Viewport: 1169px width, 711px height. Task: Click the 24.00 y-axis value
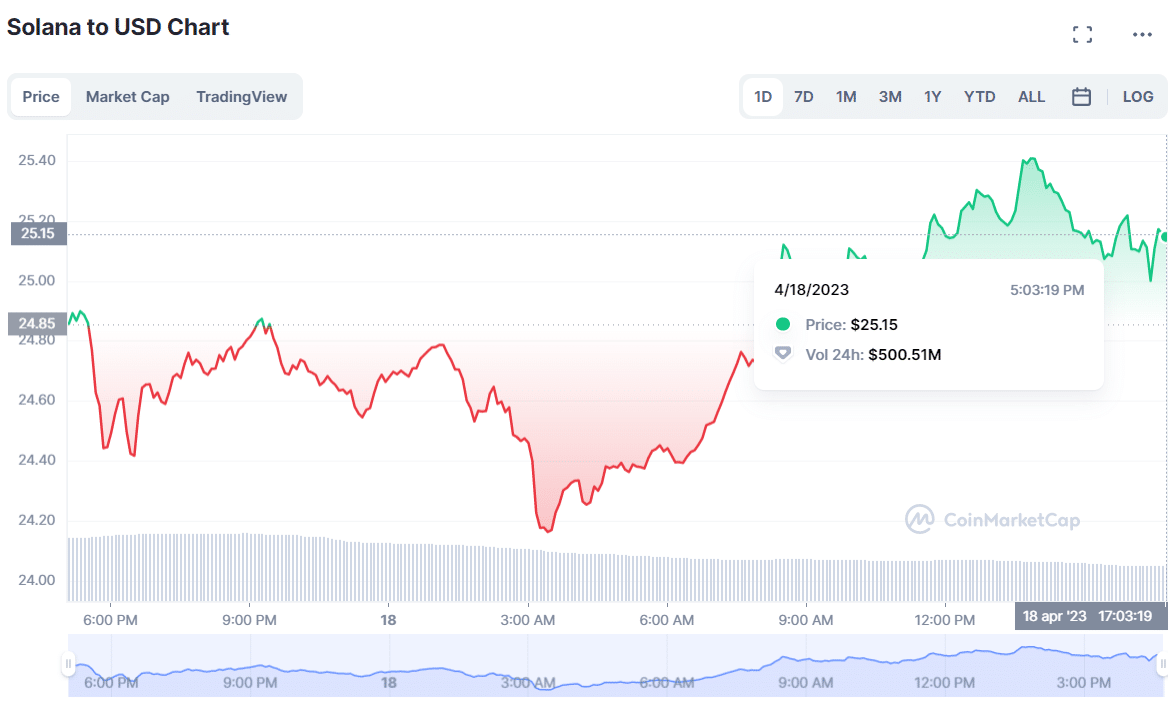click(x=37, y=580)
